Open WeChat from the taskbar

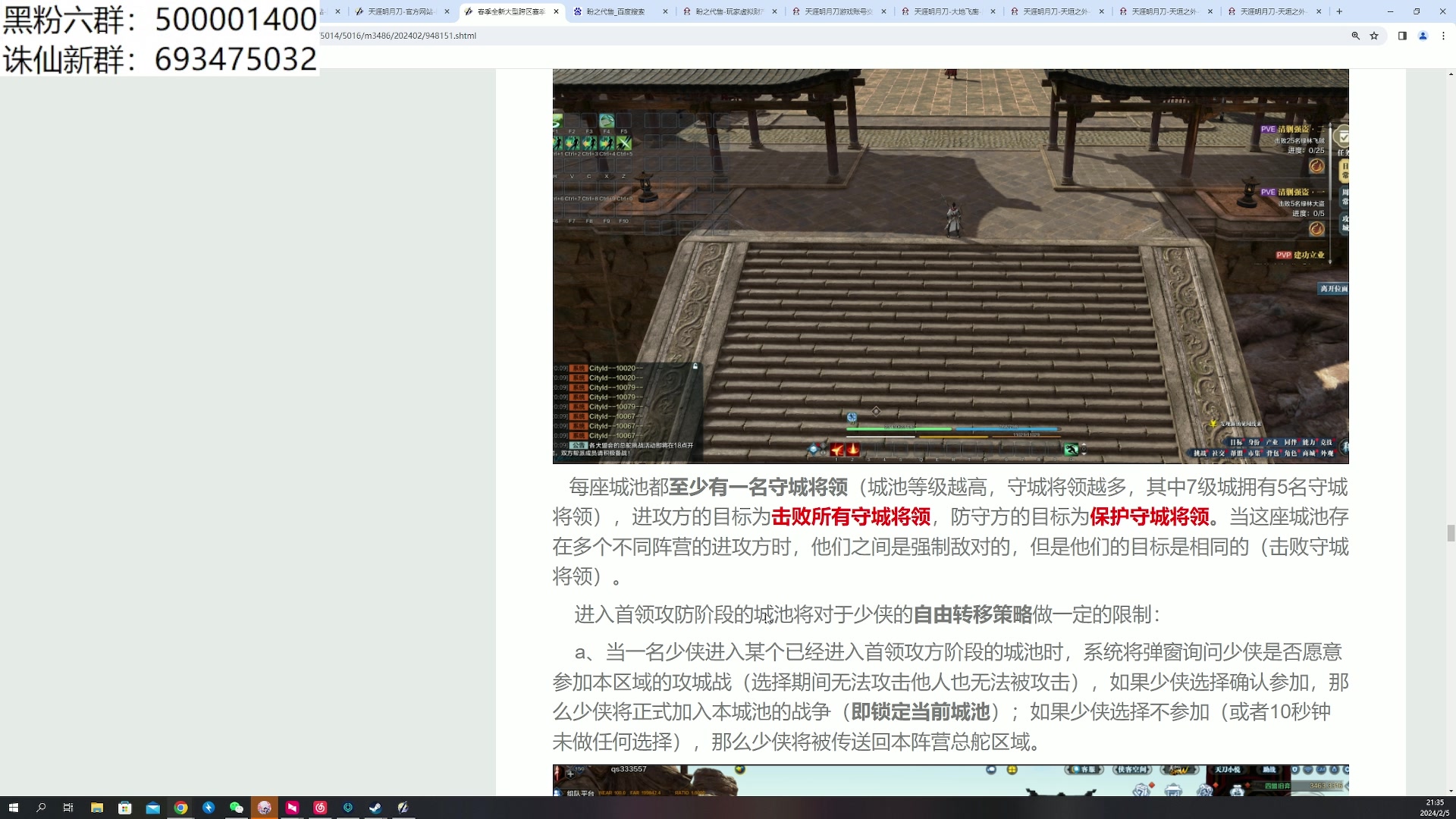(x=237, y=808)
